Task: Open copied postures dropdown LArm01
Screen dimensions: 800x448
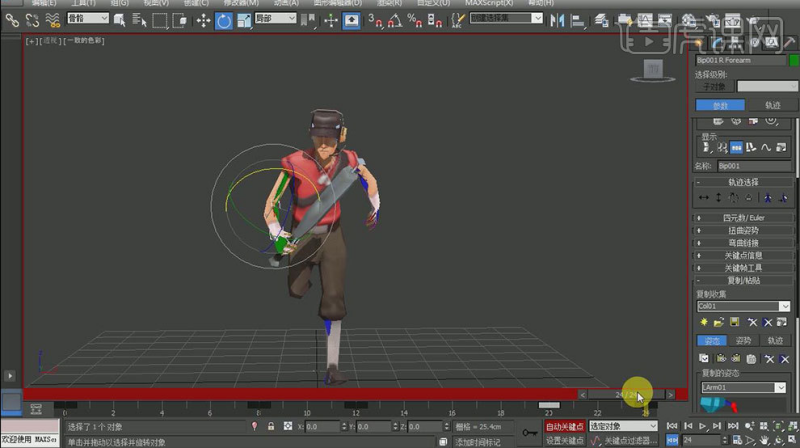Action: pos(743,388)
